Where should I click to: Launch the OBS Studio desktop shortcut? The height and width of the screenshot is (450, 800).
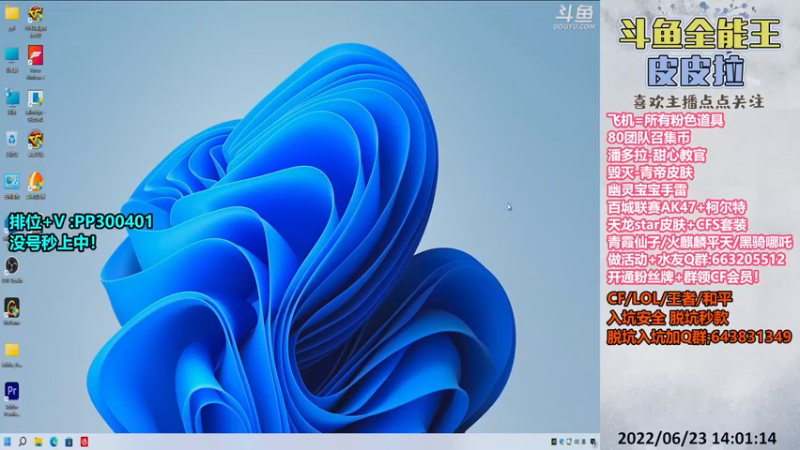click(x=12, y=265)
